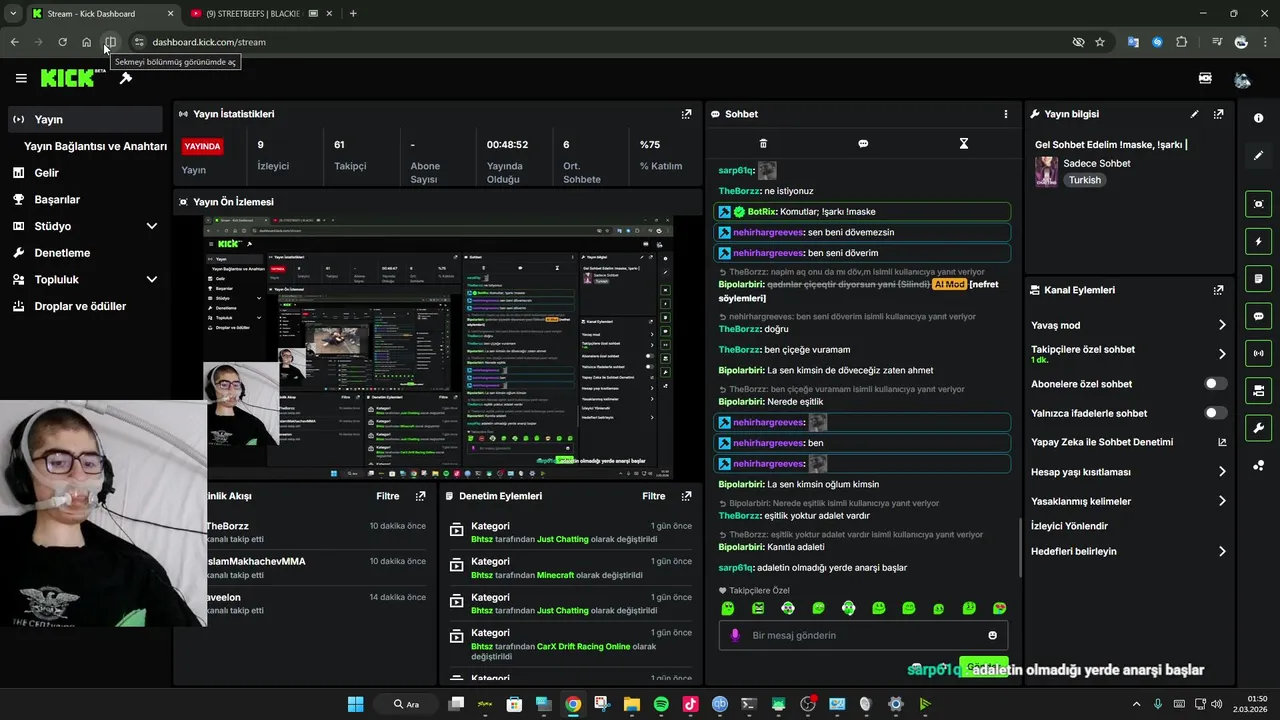1280x720 pixels.
Task: Open the hamburger menu beside the Kick logo
Action: (21, 78)
